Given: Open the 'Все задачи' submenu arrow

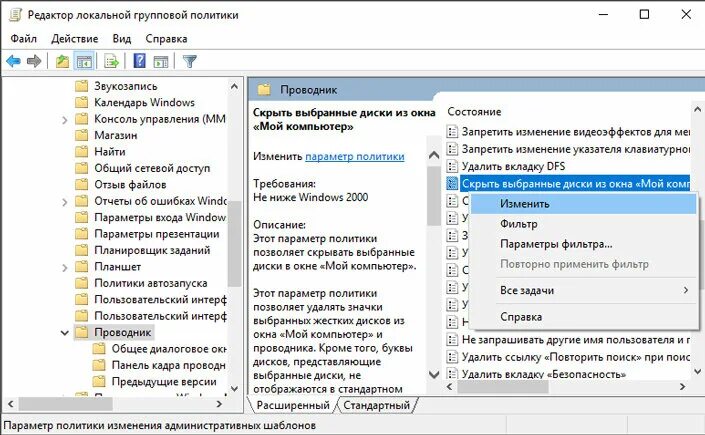Looking at the screenshot, I should 686,291.
